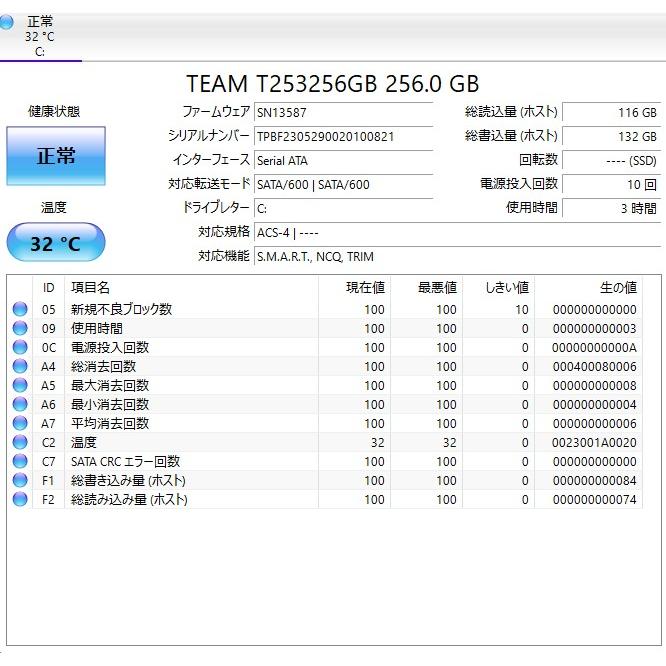The width and height of the screenshot is (666, 666).
Task: Click status orb for 平均消去回数 row A7
Action: (20, 423)
